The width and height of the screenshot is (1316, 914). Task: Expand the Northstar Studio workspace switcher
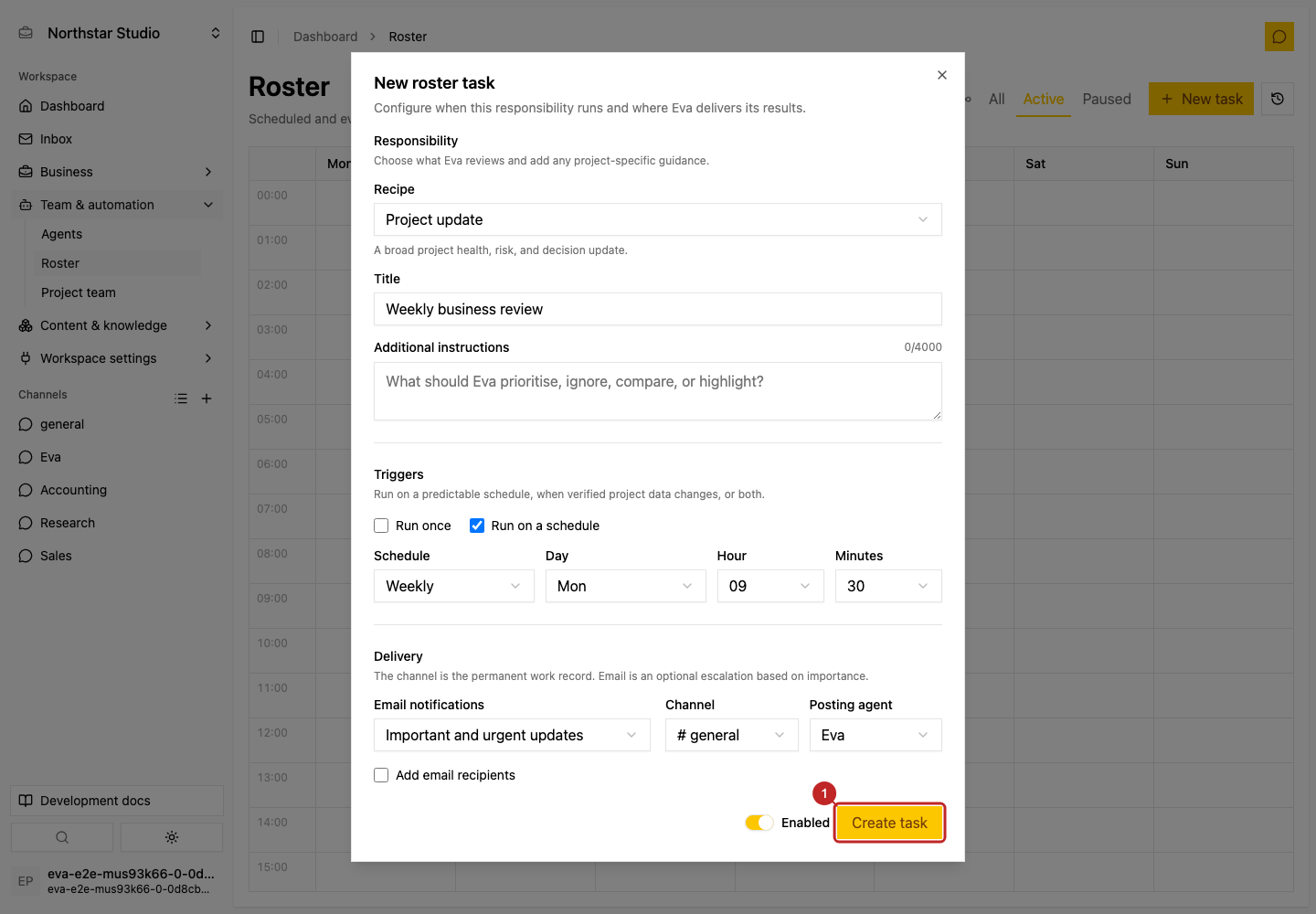click(x=216, y=33)
